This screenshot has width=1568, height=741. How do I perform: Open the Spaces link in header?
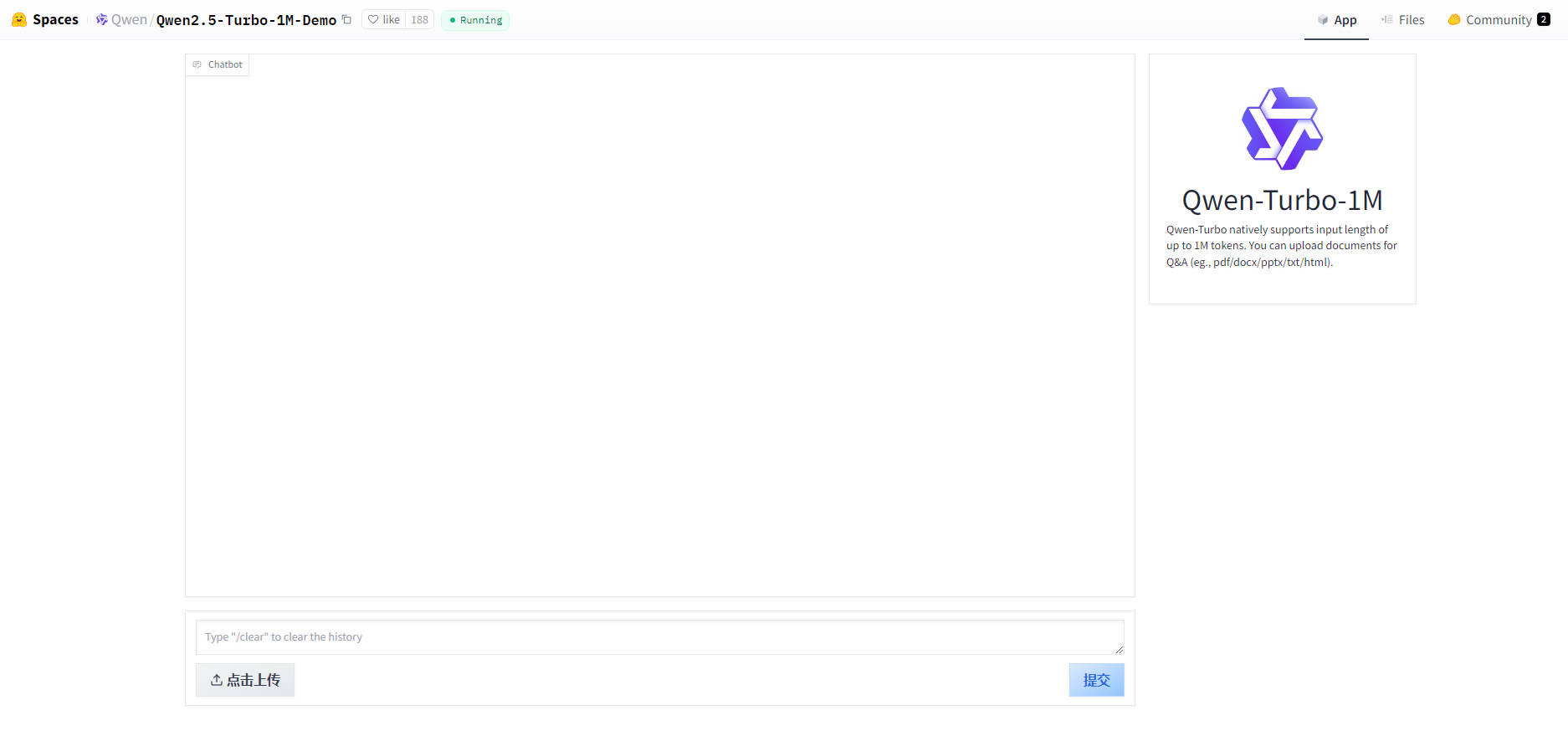click(55, 19)
